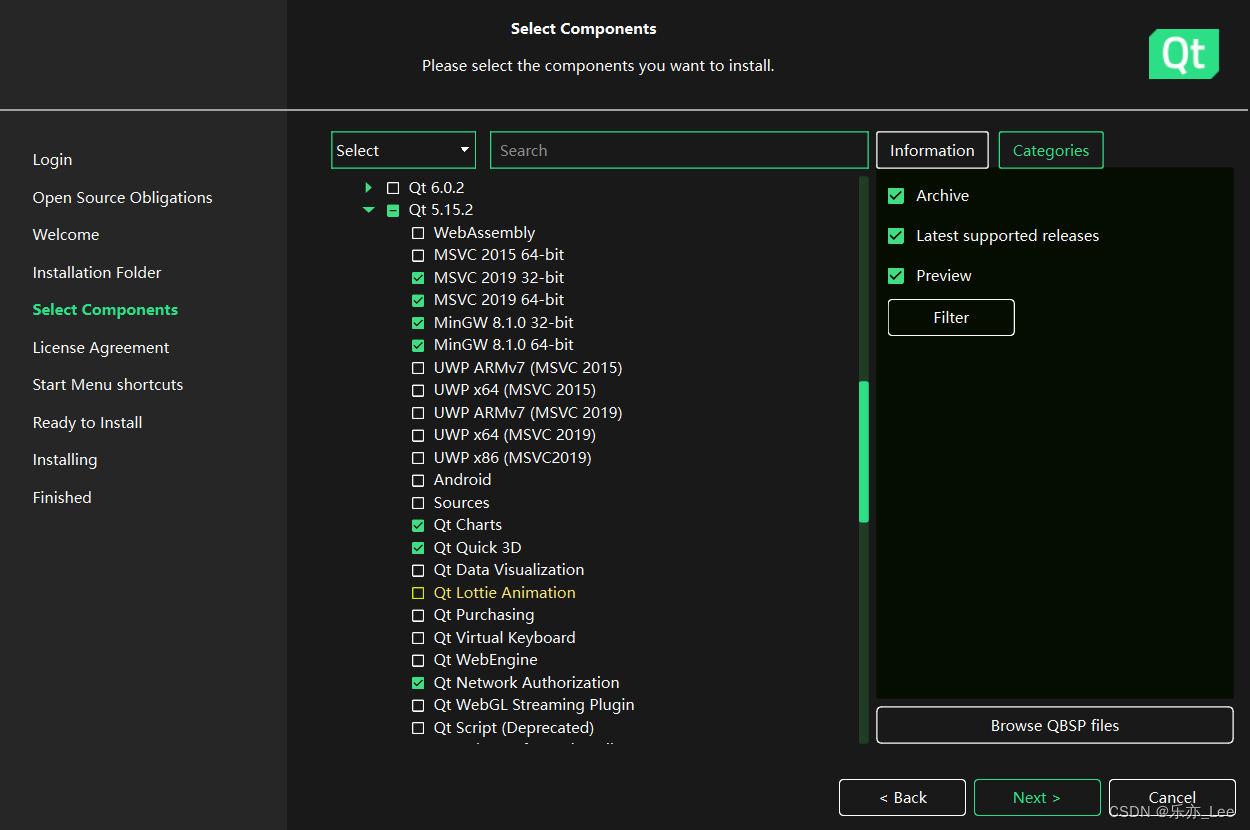This screenshot has width=1250, height=830.
Task: Check Qt Data Visualization
Action: [x=418, y=570]
